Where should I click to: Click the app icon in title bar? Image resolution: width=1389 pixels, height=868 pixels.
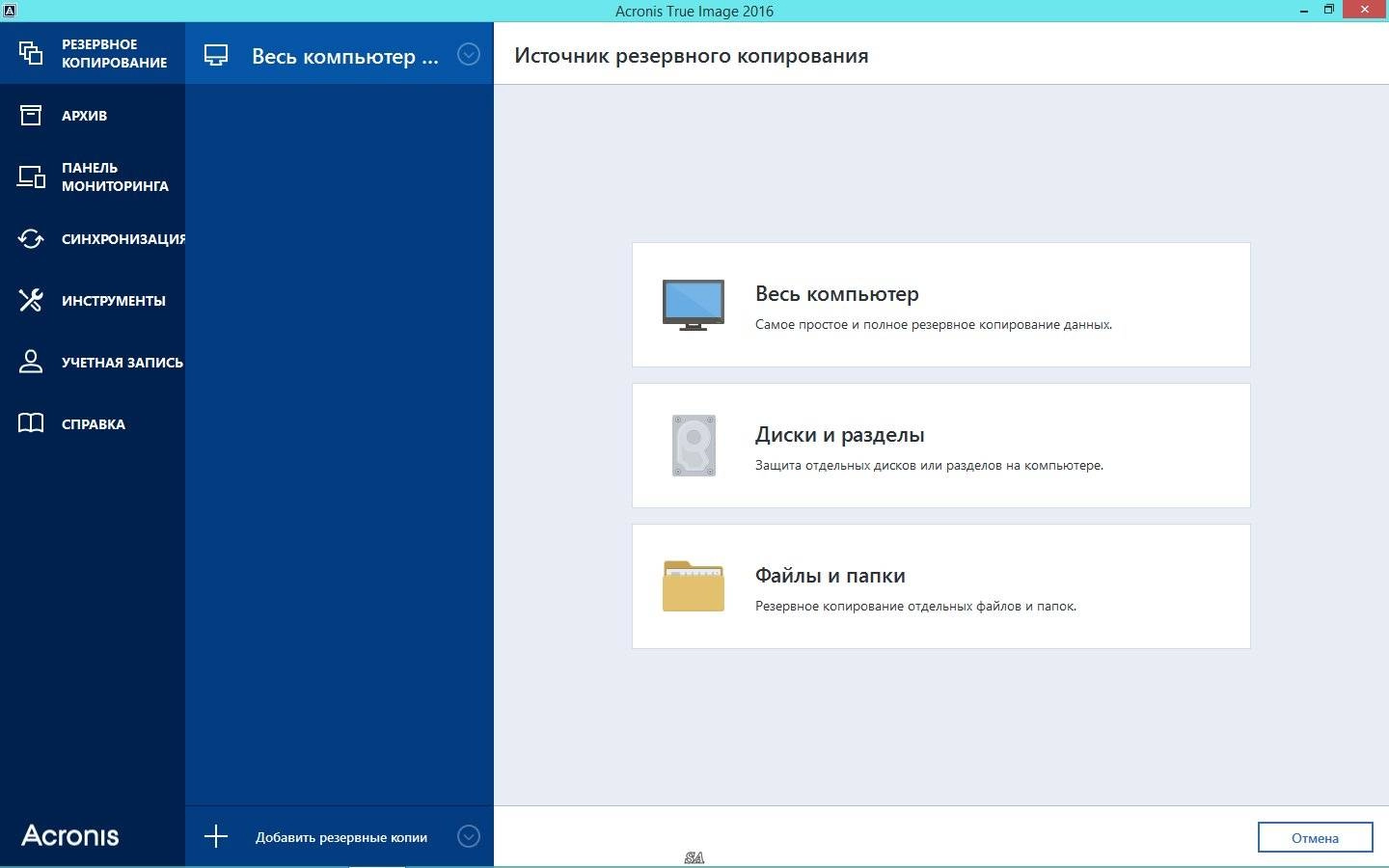[x=9, y=11]
